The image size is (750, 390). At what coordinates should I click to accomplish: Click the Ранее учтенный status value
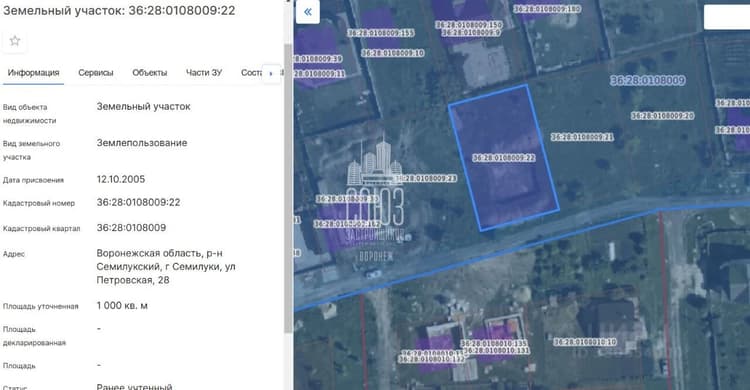[x=134, y=386]
